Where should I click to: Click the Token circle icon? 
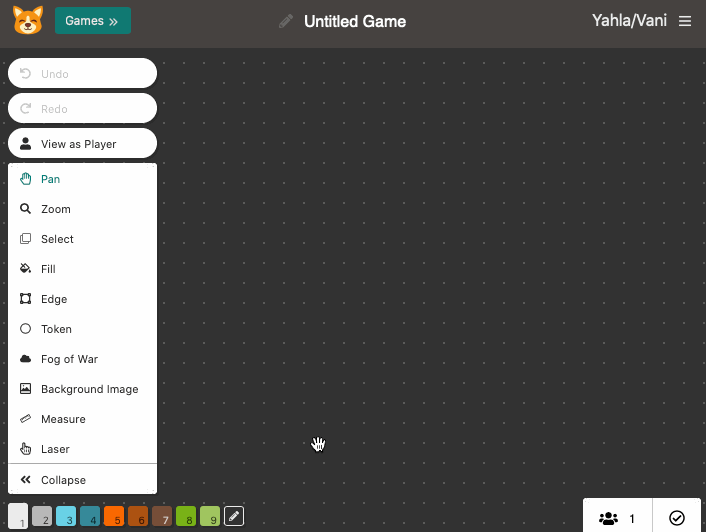26,329
